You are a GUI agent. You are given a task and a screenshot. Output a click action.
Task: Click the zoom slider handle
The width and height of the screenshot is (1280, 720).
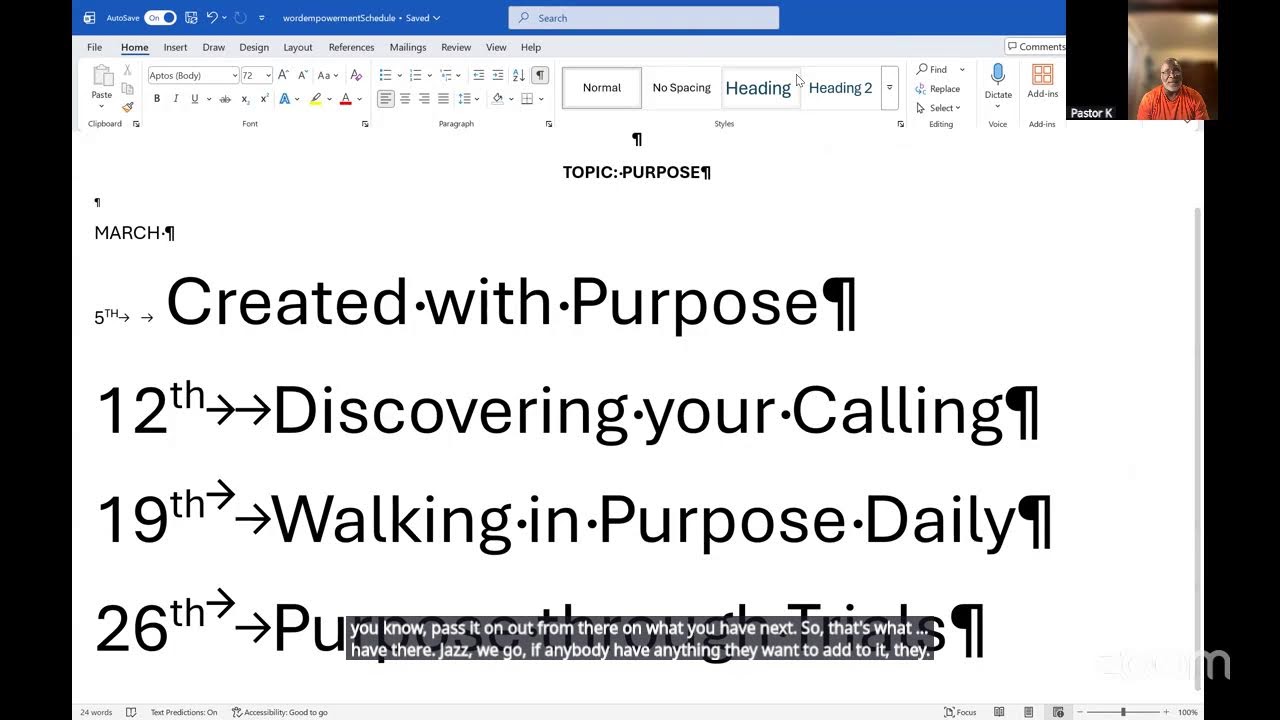(x=1123, y=712)
